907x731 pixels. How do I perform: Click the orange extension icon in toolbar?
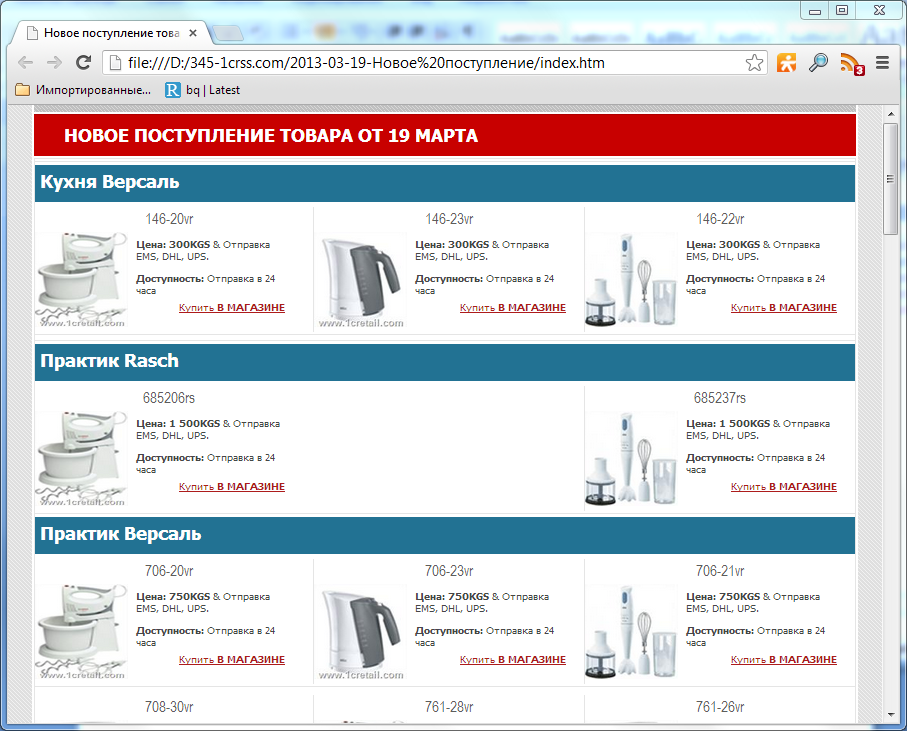[x=787, y=63]
